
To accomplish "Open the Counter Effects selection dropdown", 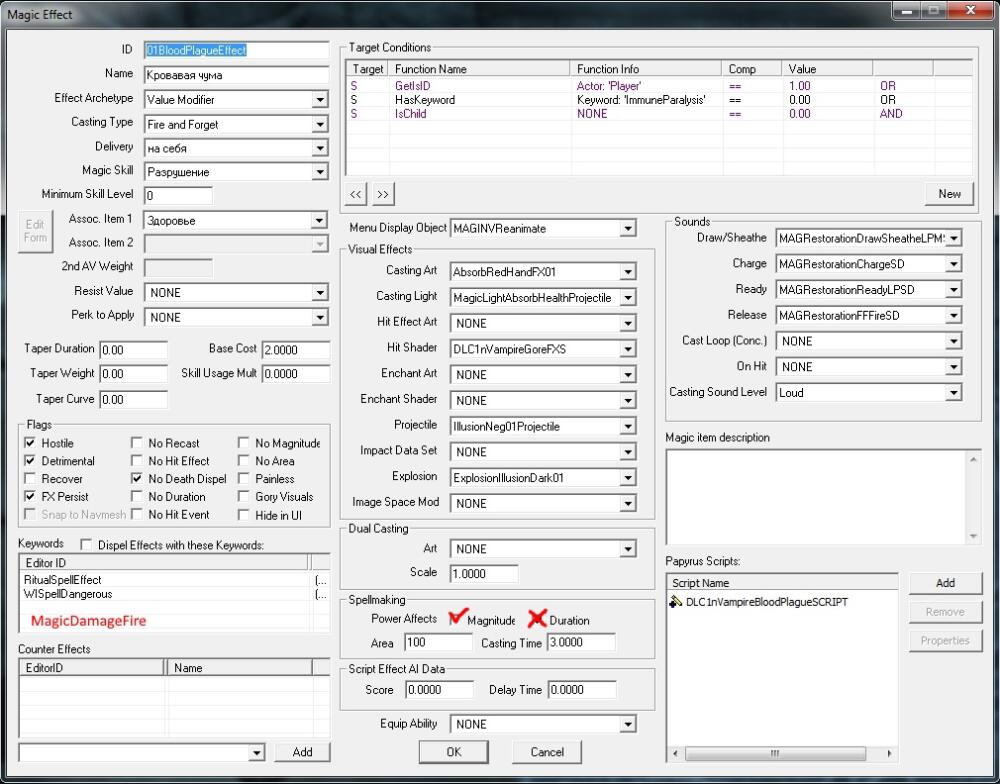I will (x=256, y=753).
